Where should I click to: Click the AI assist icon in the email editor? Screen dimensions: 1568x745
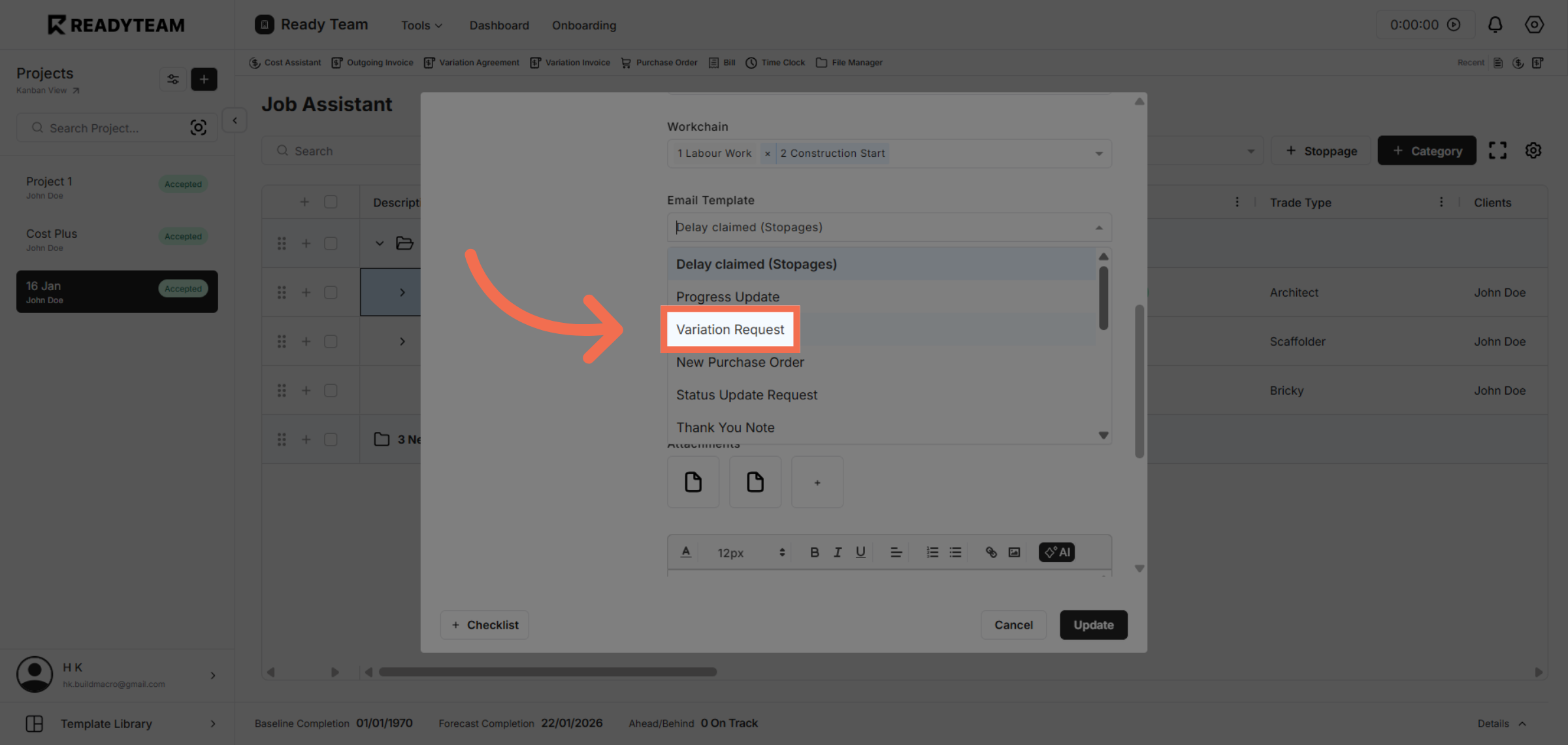pos(1056,552)
